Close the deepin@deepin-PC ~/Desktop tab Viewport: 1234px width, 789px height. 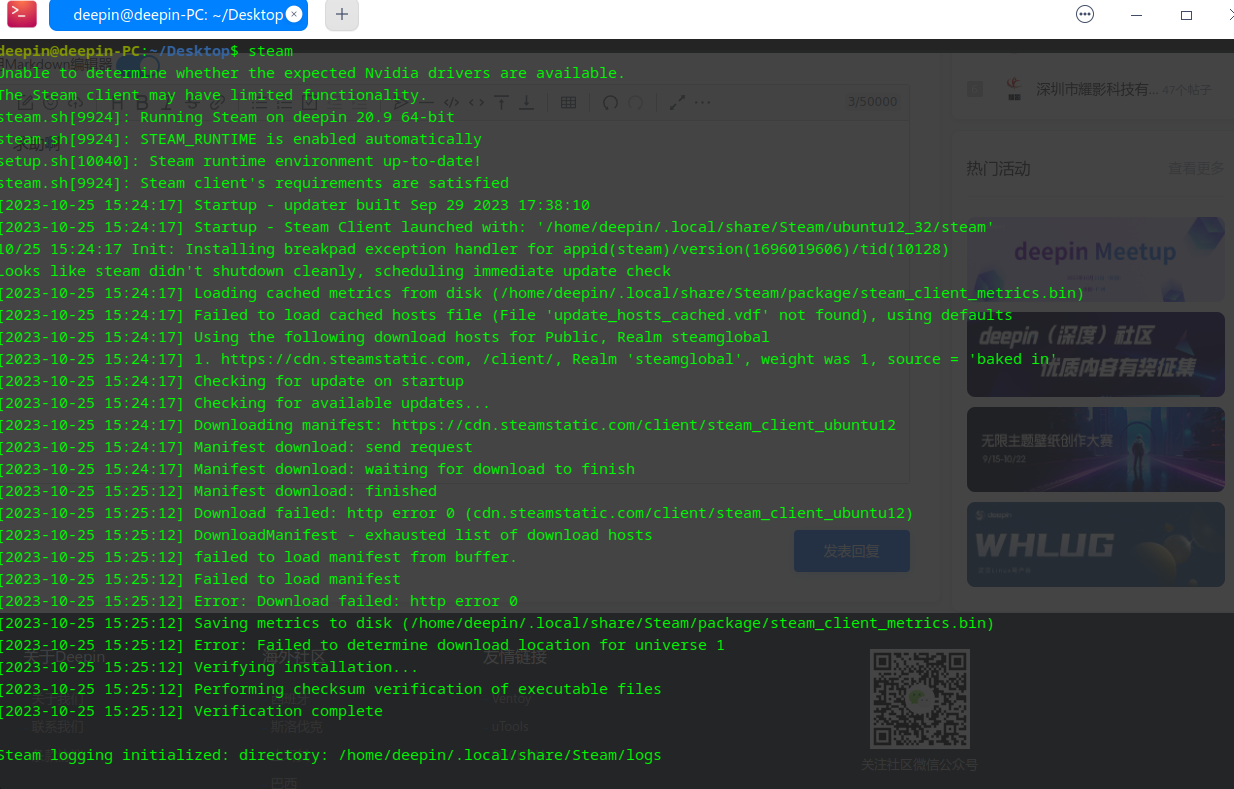click(x=293, y=15)
